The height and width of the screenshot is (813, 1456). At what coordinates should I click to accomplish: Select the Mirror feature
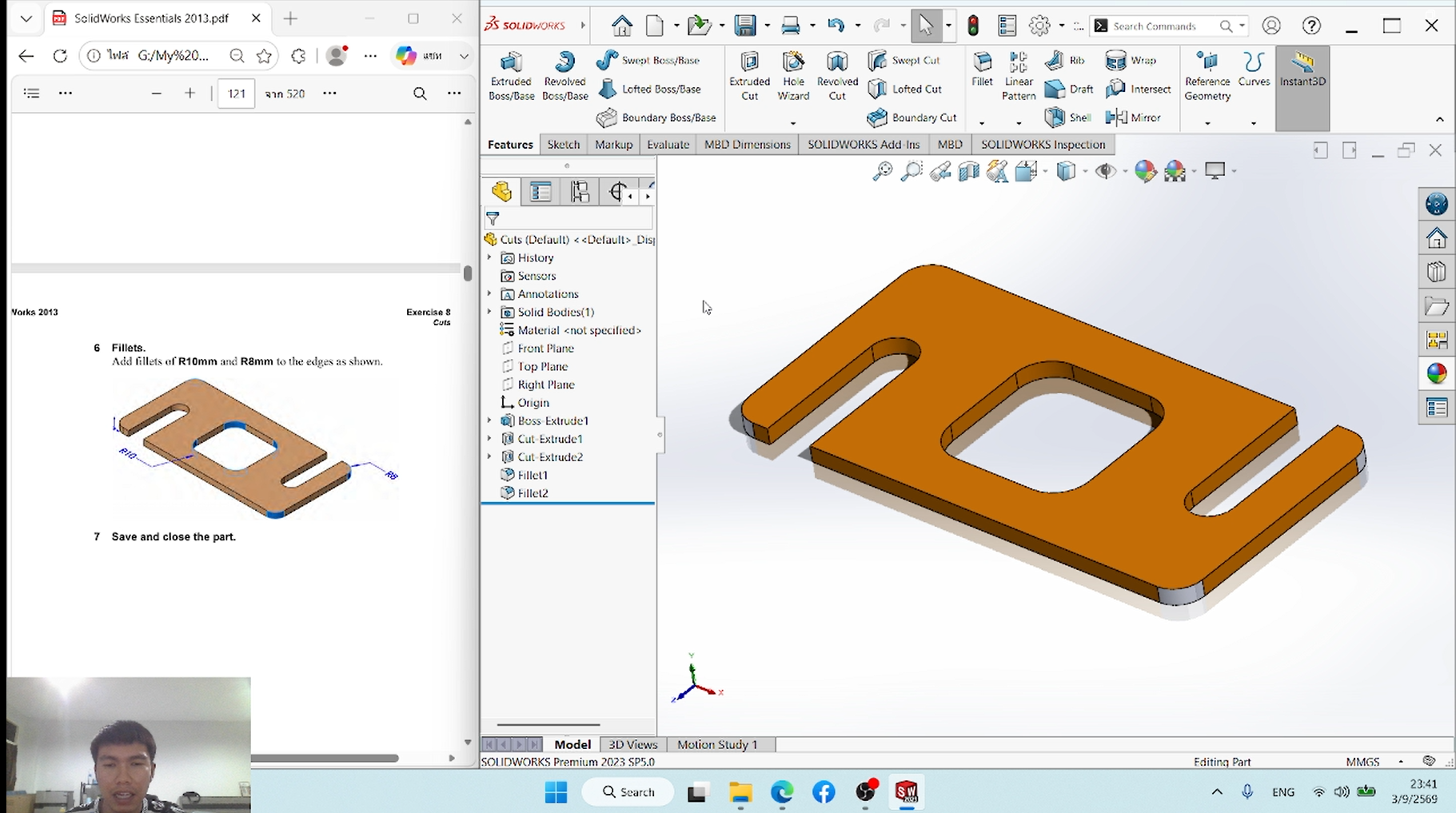pyautogui.click(x=1133, y=118)
